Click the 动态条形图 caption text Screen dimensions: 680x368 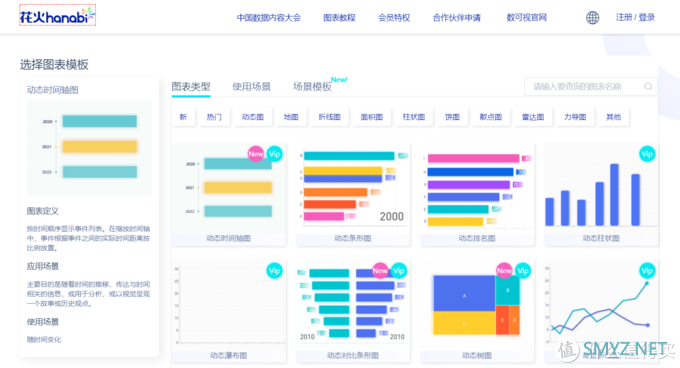(353, 238)
